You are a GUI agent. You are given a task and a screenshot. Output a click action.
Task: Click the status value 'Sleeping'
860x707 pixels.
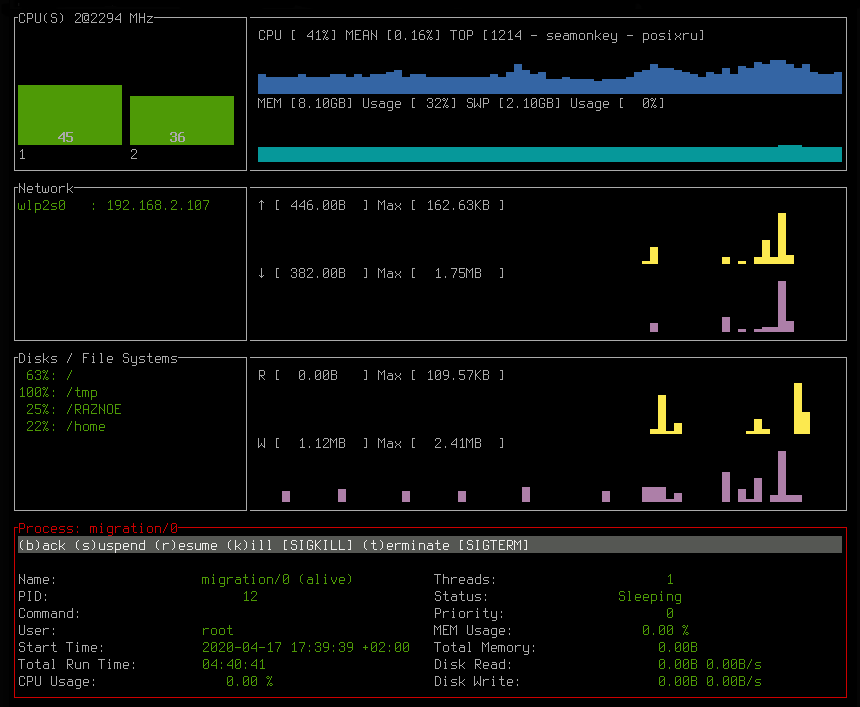pos(649,597)
